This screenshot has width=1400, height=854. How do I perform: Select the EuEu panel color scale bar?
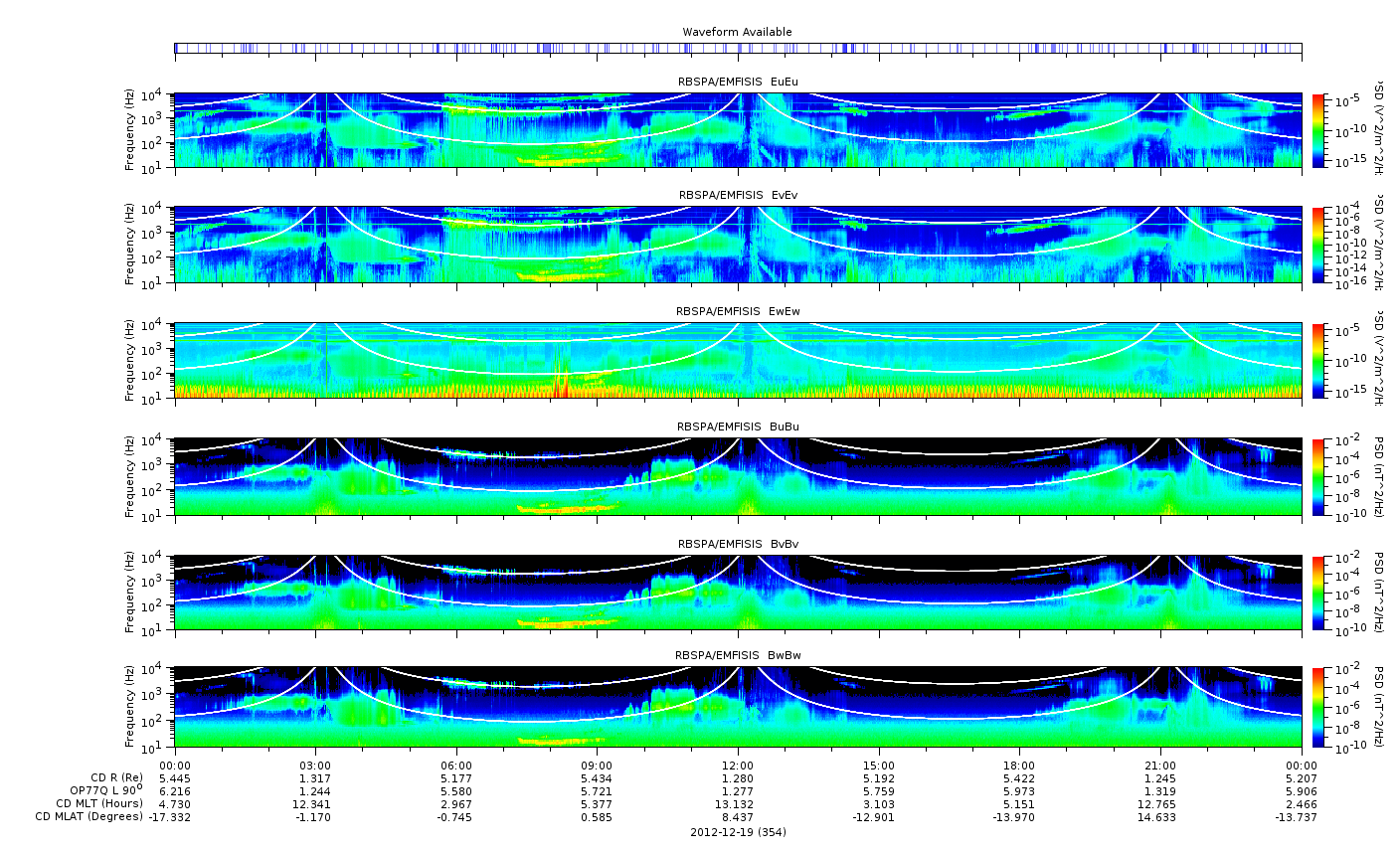pyautogui.click(x=1318, y=130)
